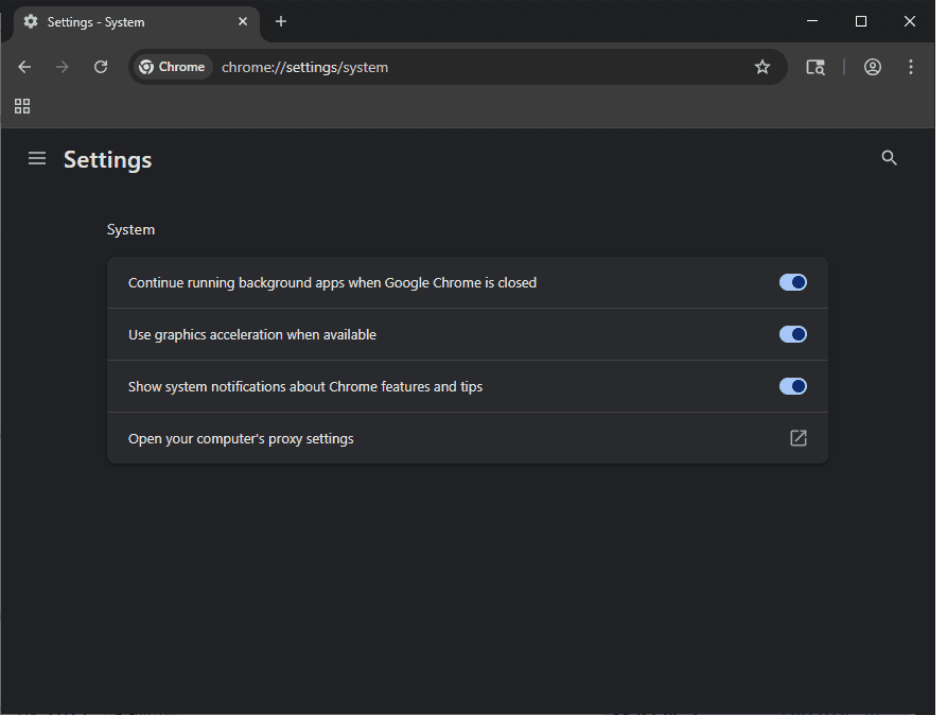Reload the settings page
The width and height of the screenshot is (936, 715).
101,67
